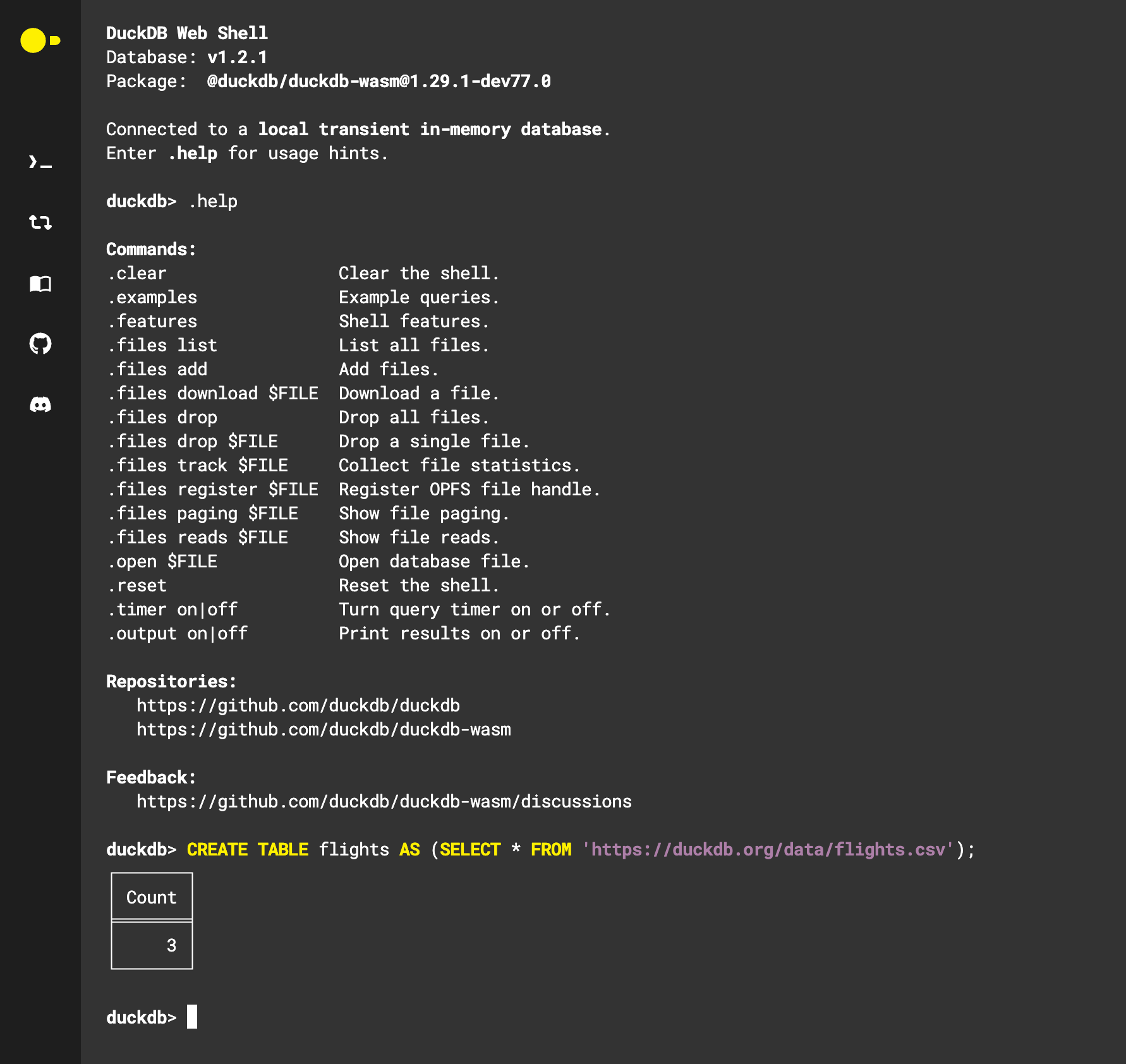Image resolution: width=1126 pixels, height=1064 pixels.
Task: Click the .files download $FILE command
Action: pyautogui.click(x=212, y=393)
